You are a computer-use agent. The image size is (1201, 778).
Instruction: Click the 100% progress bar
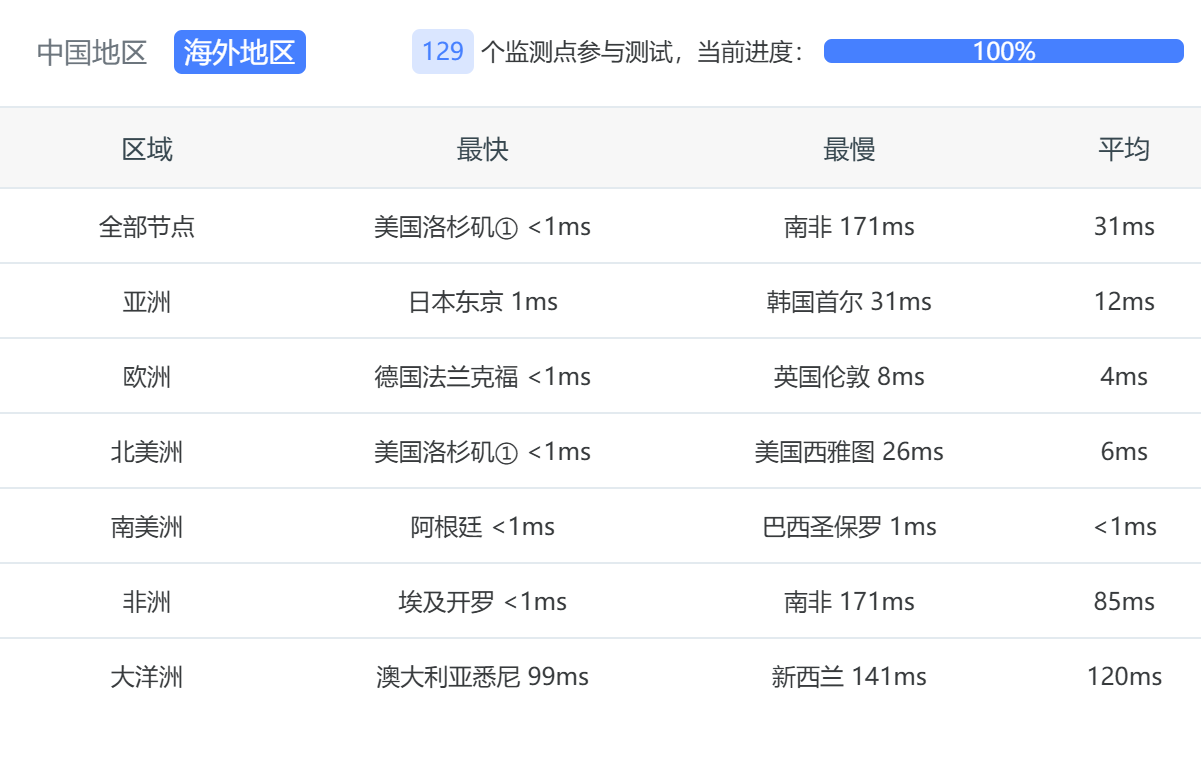pos(1003,51)
